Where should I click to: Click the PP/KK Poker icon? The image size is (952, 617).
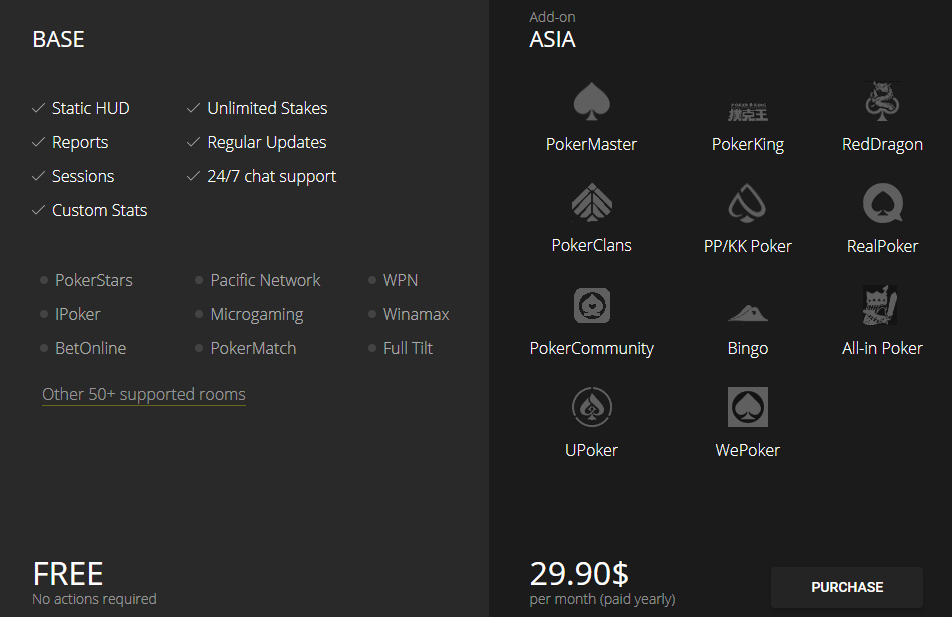(x=747, y=204)
